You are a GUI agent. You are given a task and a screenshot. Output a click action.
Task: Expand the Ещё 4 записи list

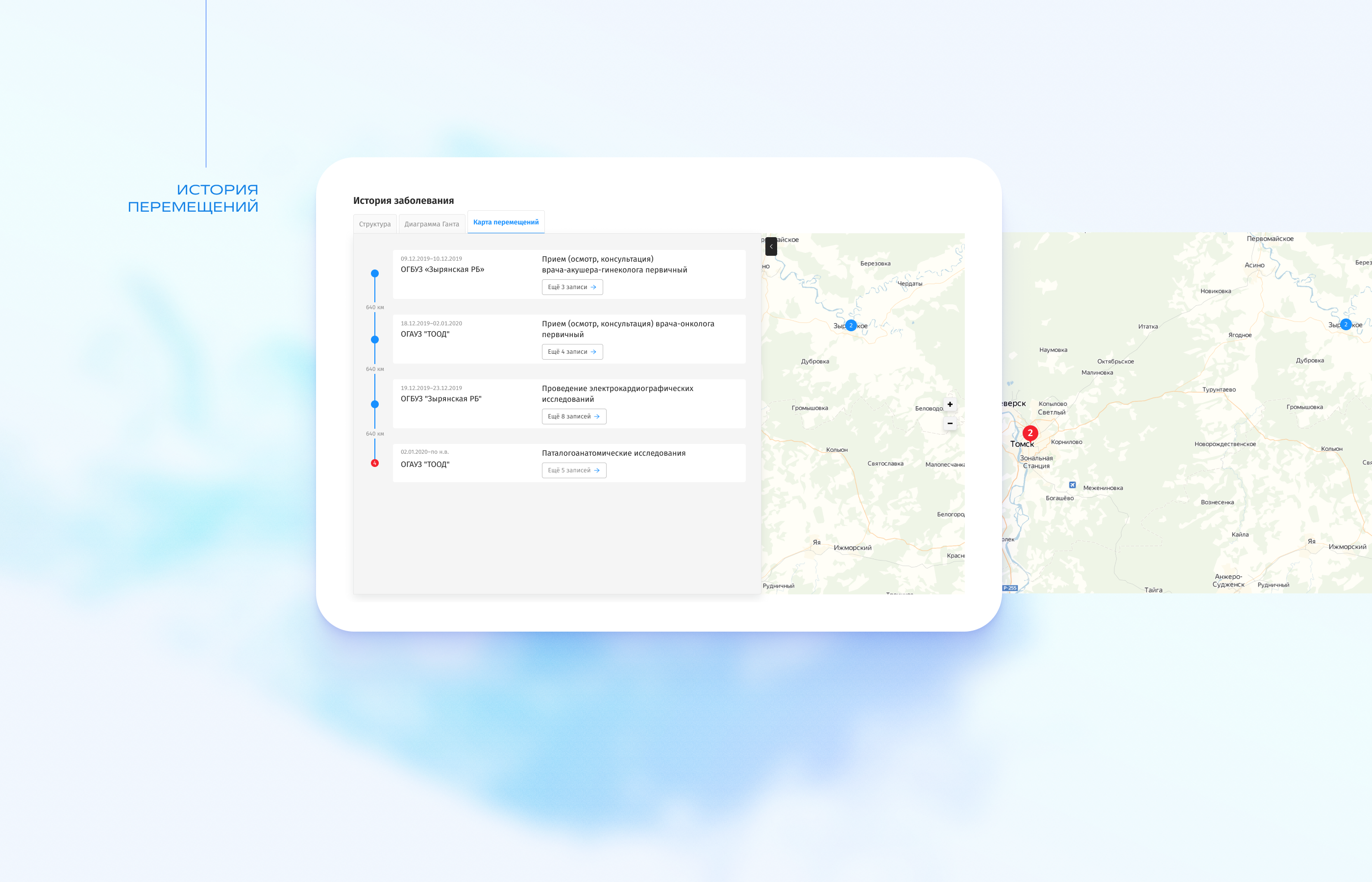572,352
